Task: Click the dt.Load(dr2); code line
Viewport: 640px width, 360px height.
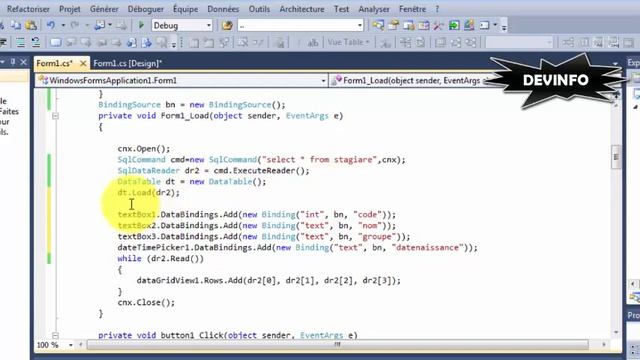Action: pos(149,193)
